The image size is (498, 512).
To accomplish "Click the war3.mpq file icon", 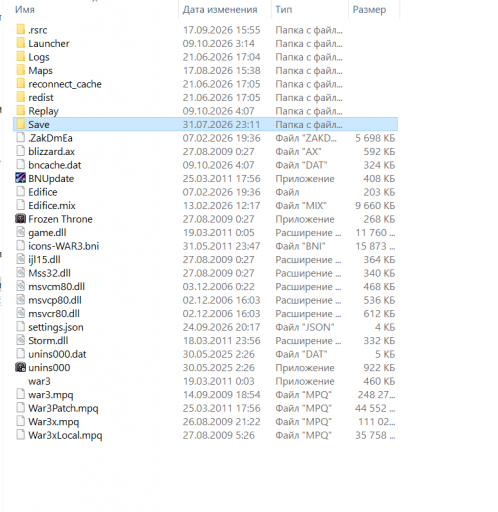I will [x=21, y=394].
